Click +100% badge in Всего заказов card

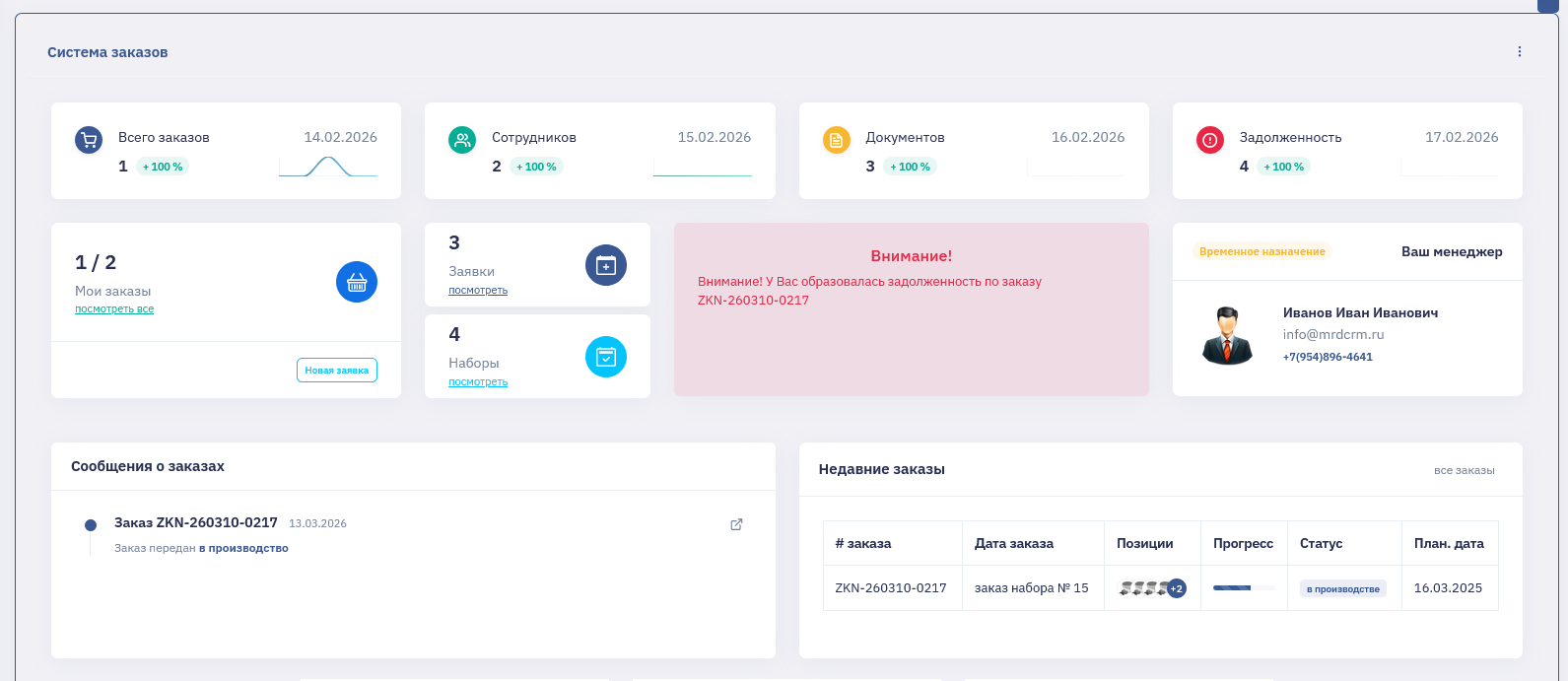coord(163,167)
